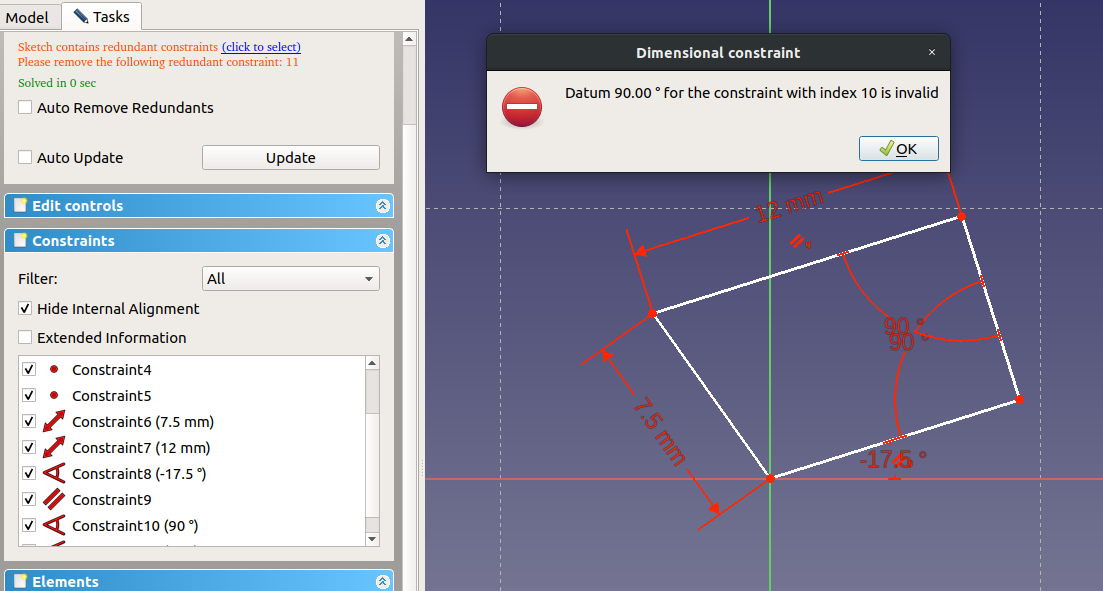The image size is (1103, 591).
Task: Select the Tasks tab
Action: [x=102, y=17]
